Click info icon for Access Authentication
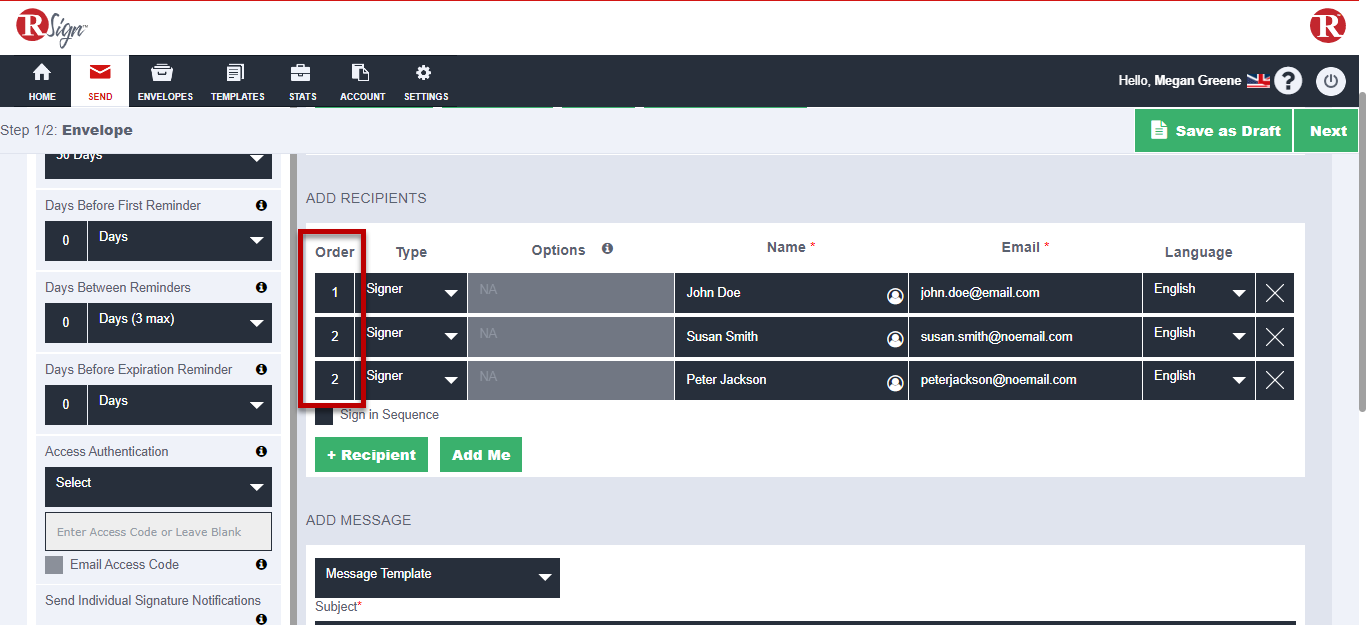 tap(261, 452)
